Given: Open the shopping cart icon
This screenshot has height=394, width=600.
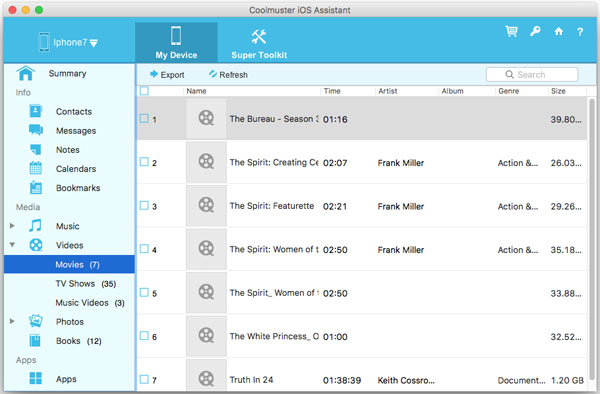Looking at the screenshot, I should point(511,31).
